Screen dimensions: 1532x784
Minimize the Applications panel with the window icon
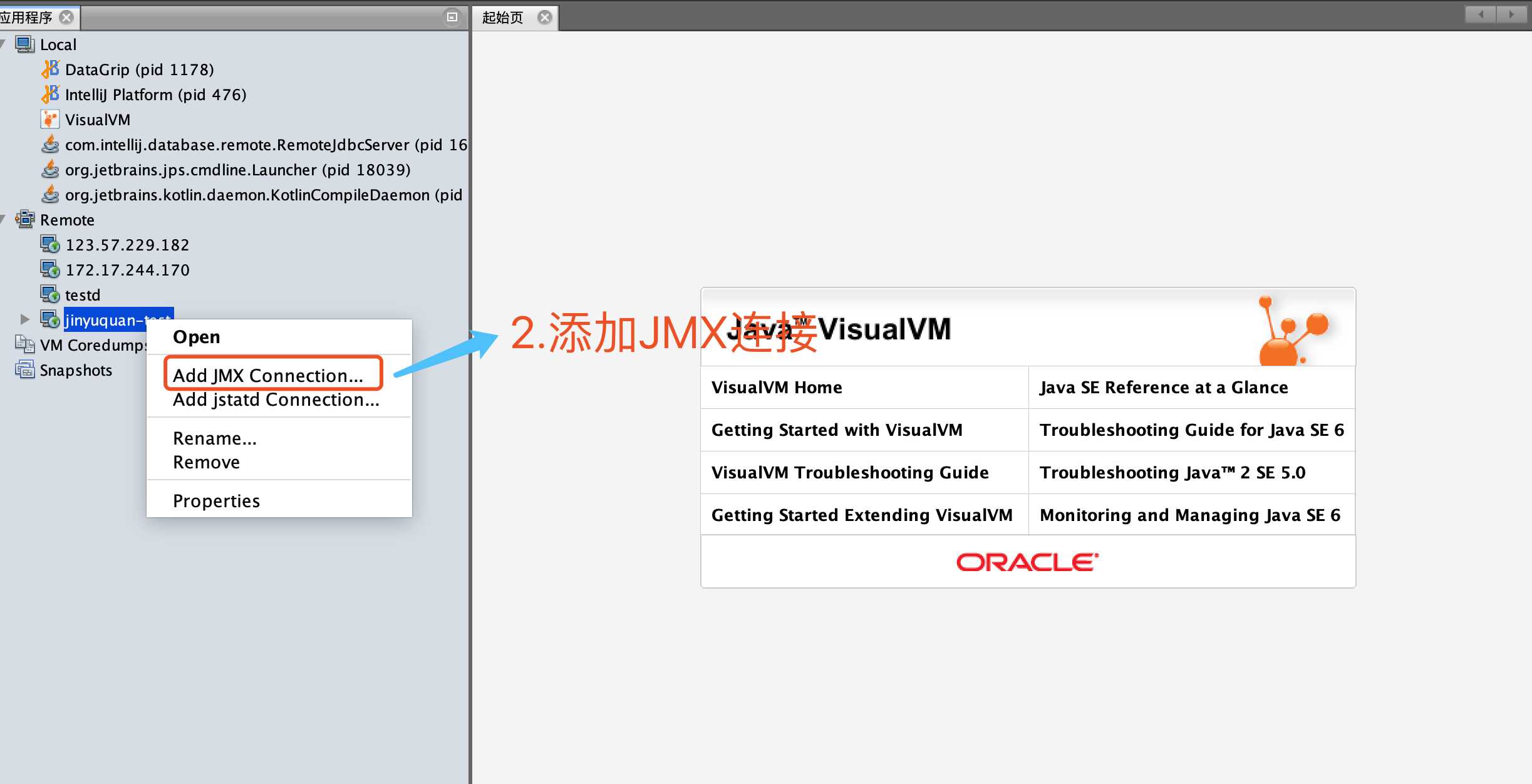click(452, 17)
